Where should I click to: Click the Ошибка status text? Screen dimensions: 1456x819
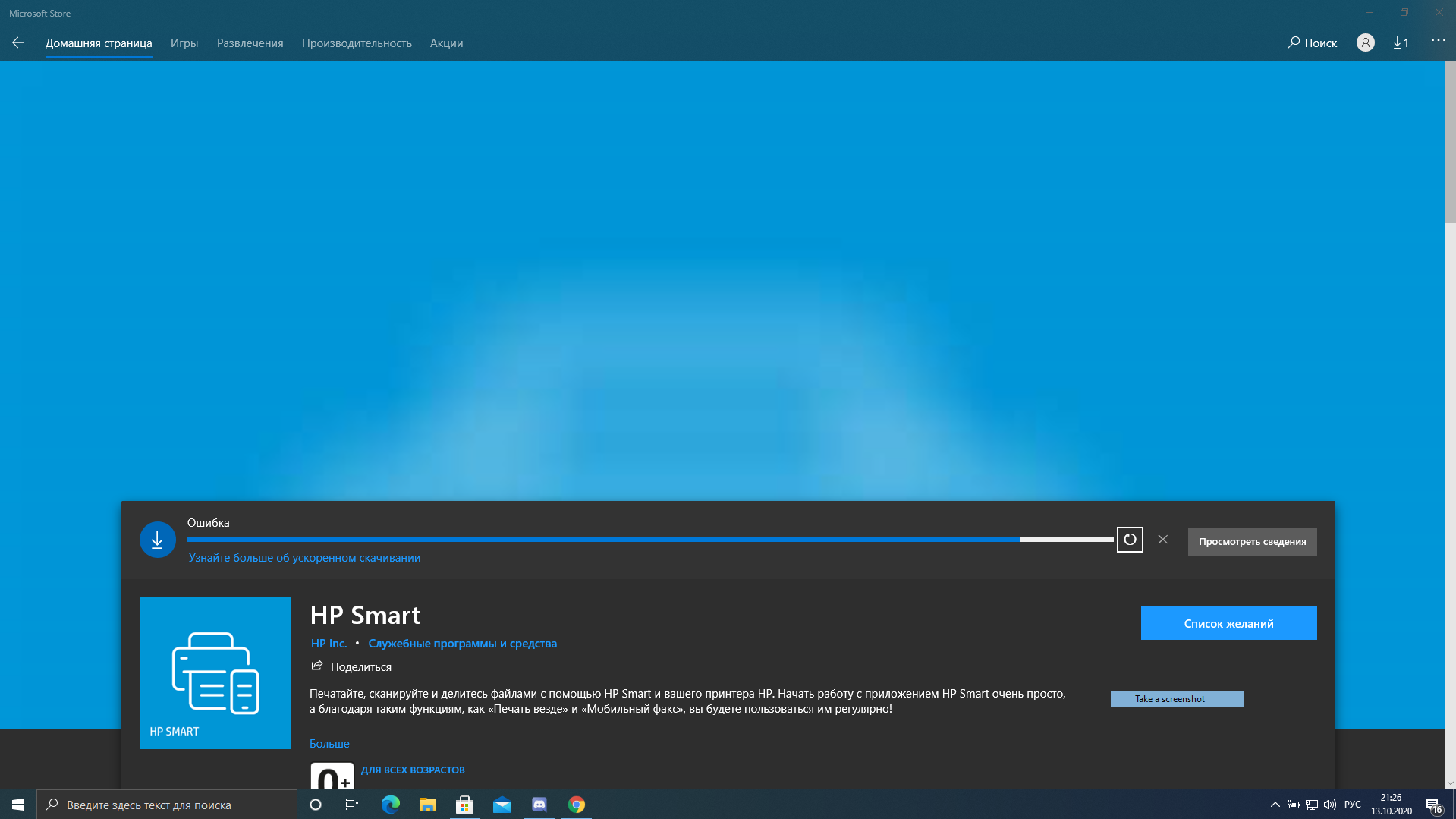click(209, 523)
